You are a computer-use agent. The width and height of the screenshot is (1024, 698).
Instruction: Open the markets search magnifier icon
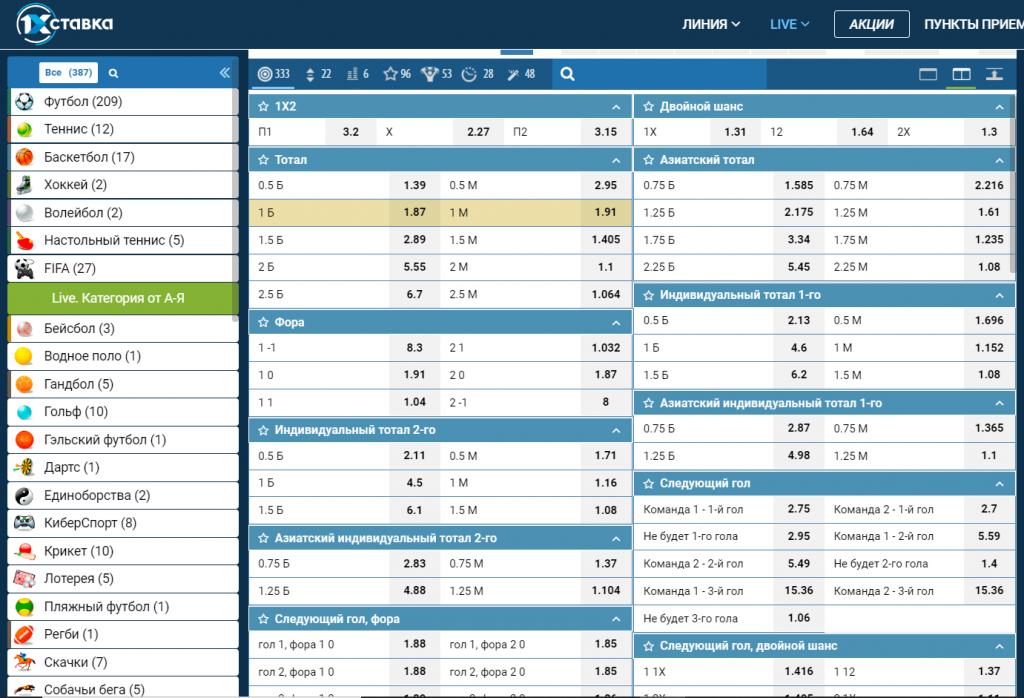567,74
